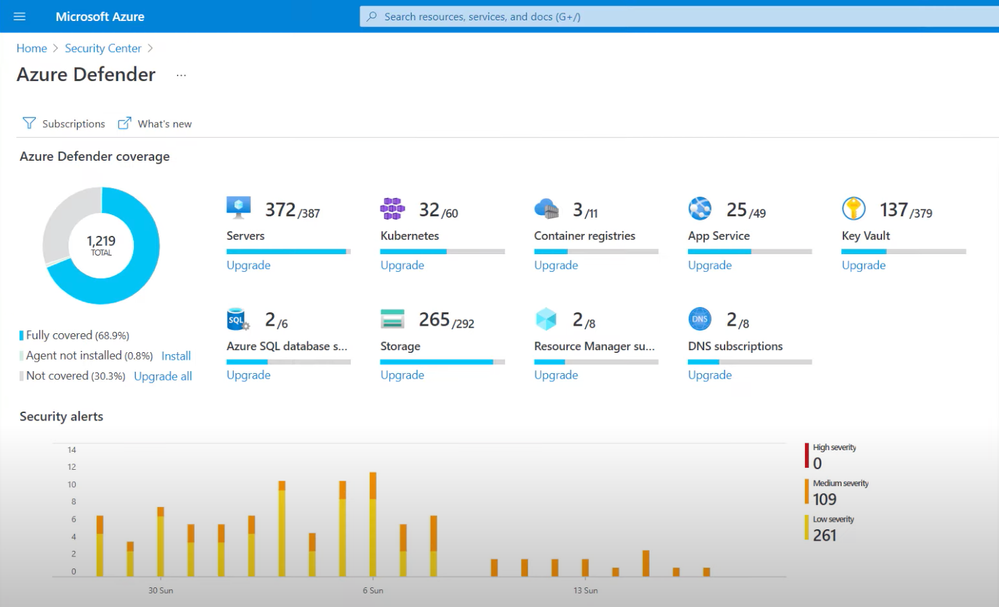Click the Key Vault key icon
Screen dimensions: 999x607
point(854,208)
